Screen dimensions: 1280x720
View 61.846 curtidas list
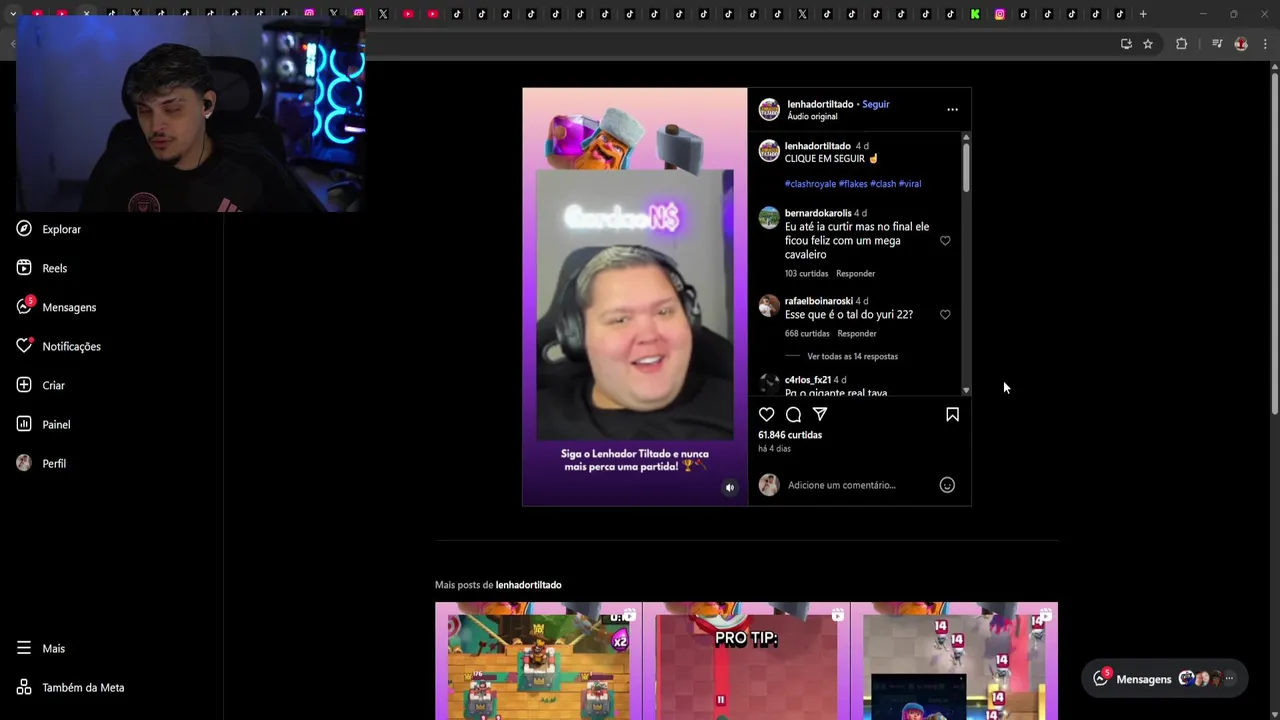[x=790, y=435]
